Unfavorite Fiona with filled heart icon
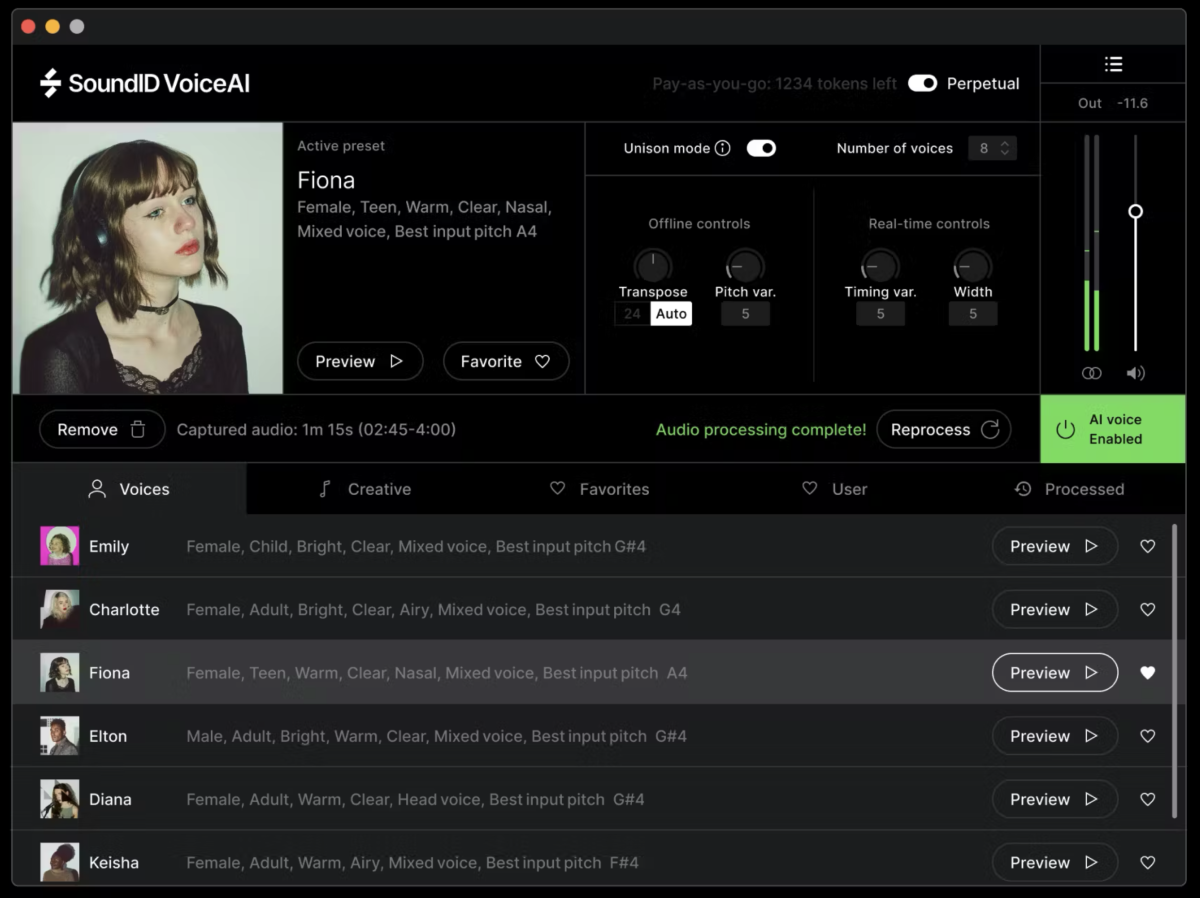The height and width of the screenshot is (898, 1200). 1148,673
